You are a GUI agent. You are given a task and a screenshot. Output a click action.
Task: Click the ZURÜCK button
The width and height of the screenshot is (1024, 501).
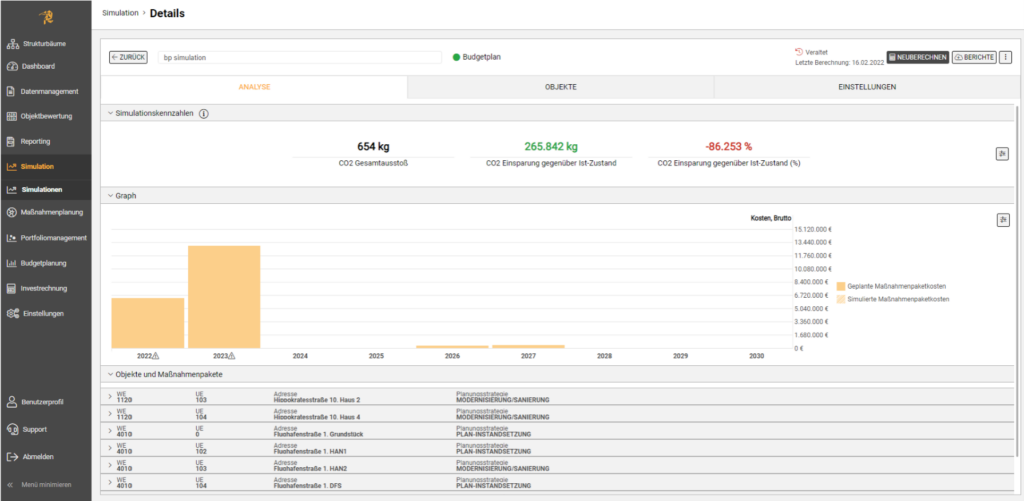click(128, 57)
